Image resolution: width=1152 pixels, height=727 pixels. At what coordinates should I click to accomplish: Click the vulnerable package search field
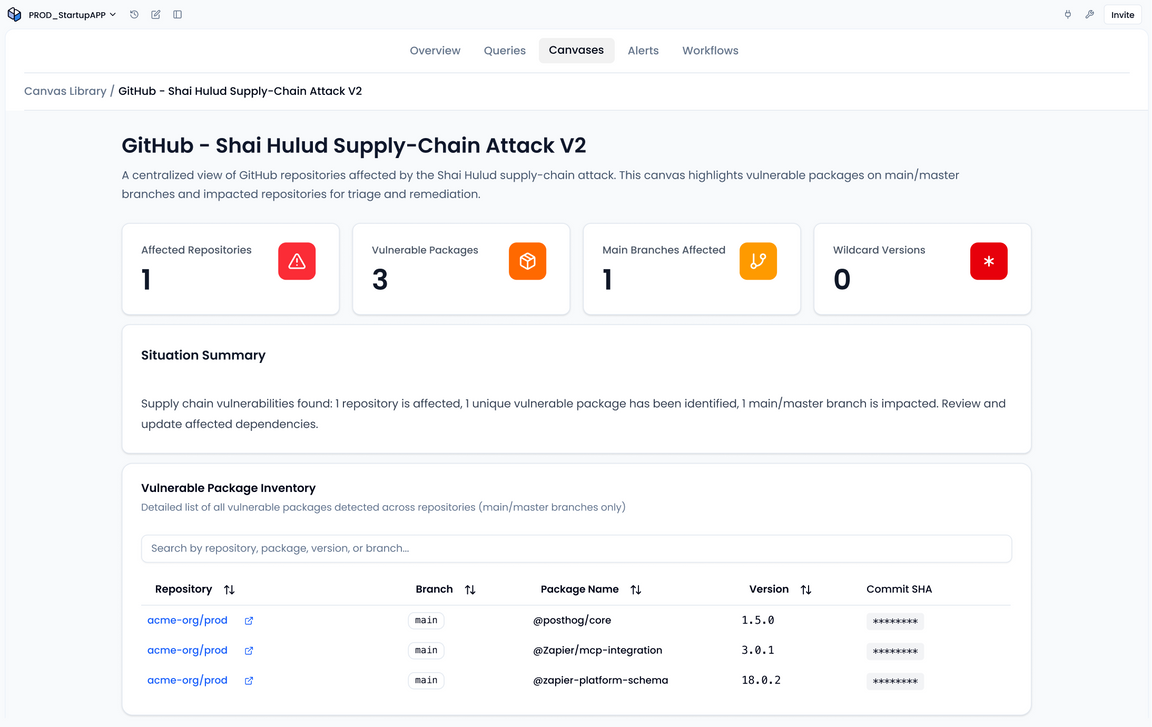tap(576, 548)
